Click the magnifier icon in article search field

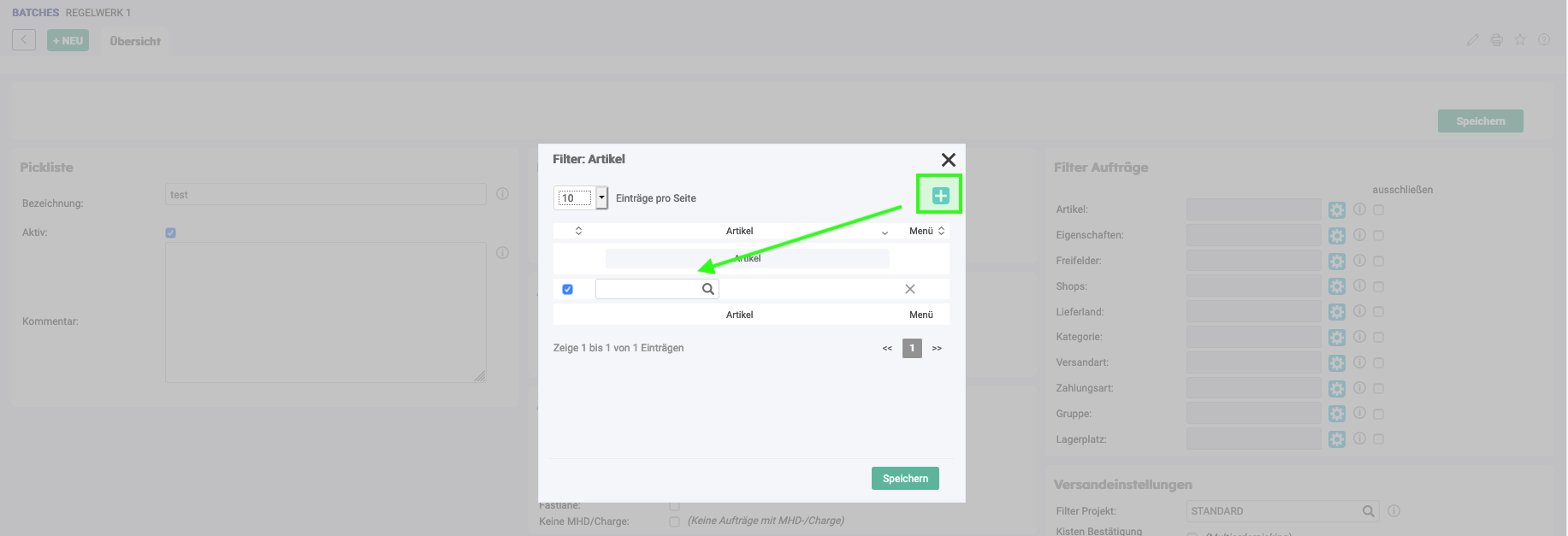(707, 289)
